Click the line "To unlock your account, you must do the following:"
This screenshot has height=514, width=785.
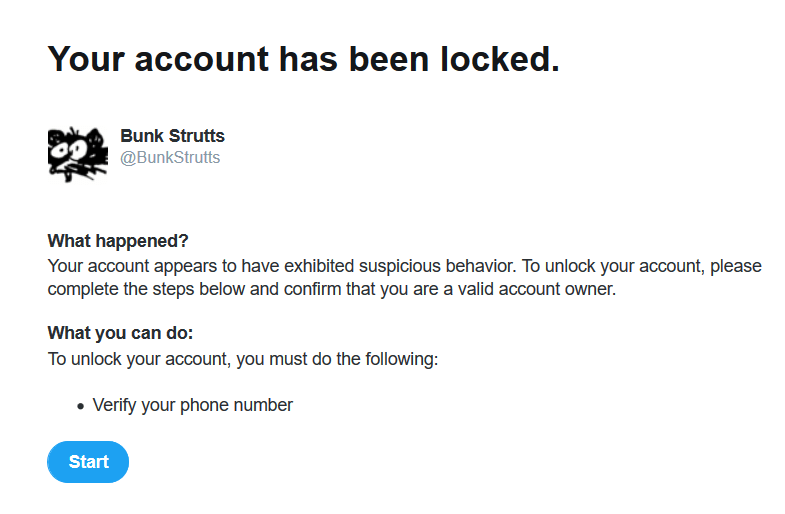(x=243, y=358)
